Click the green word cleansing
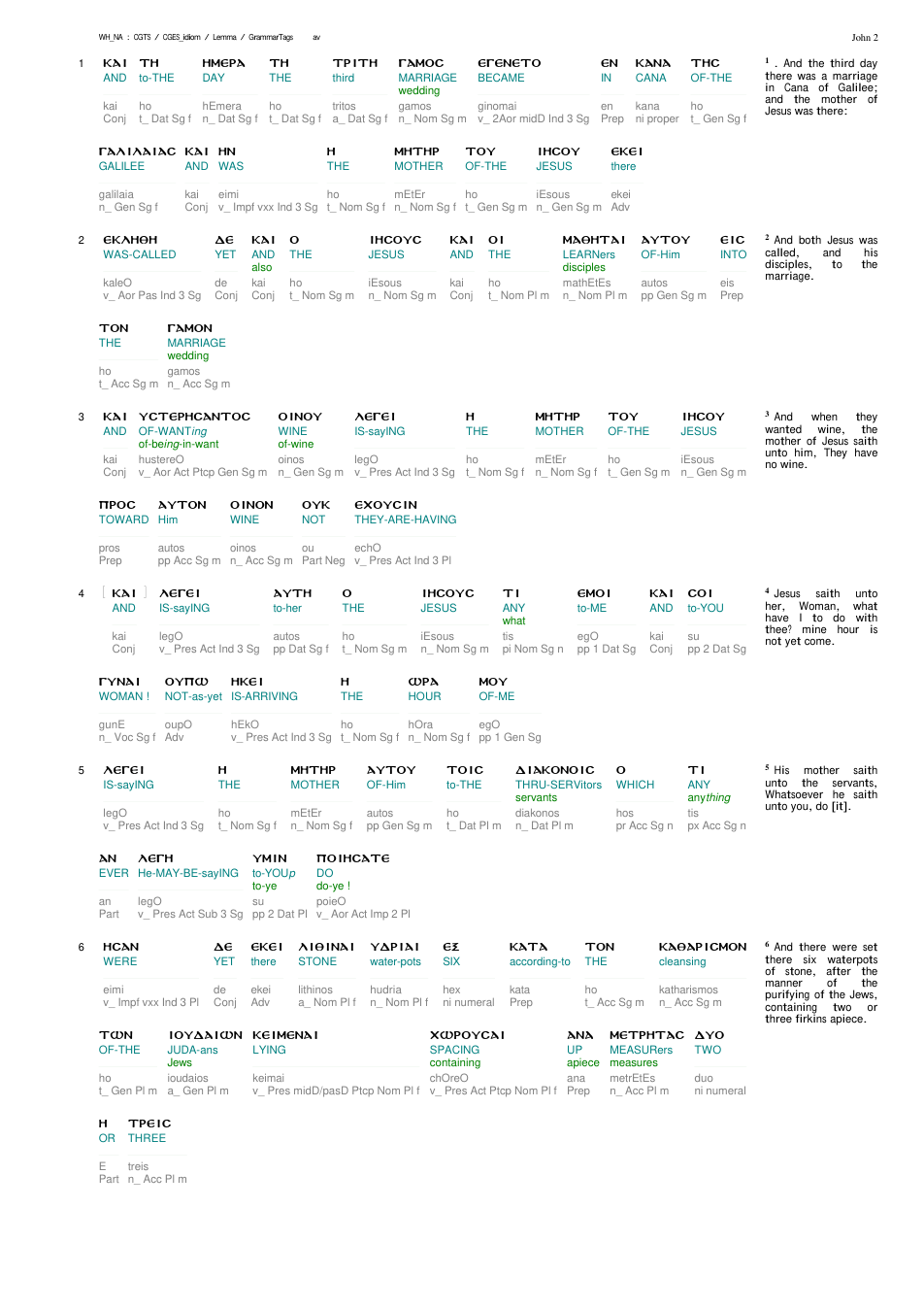Screen dimensions: 924x1309 tap(682, 961)
